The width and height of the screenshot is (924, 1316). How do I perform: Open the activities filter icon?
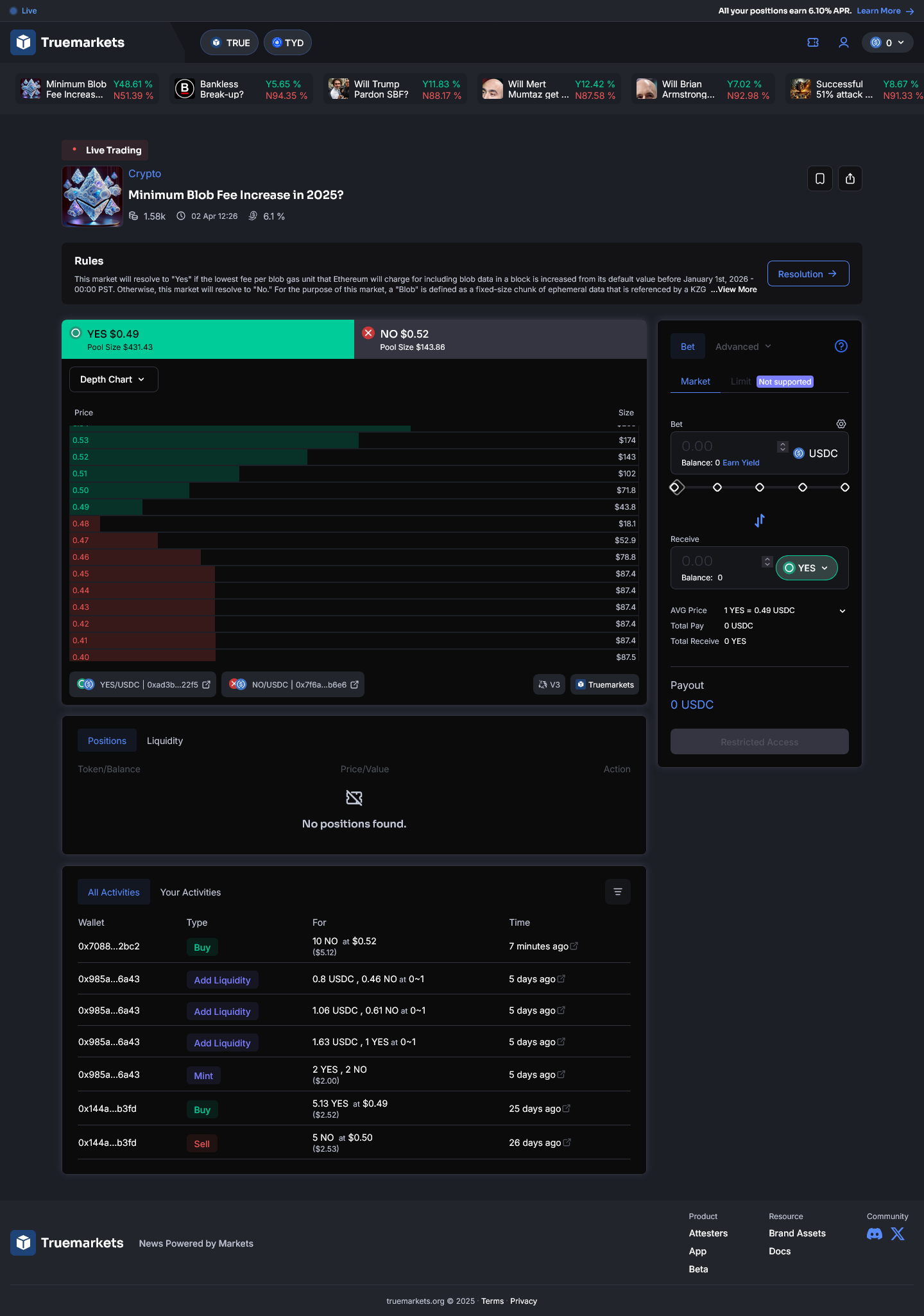(x=618, y=892)
